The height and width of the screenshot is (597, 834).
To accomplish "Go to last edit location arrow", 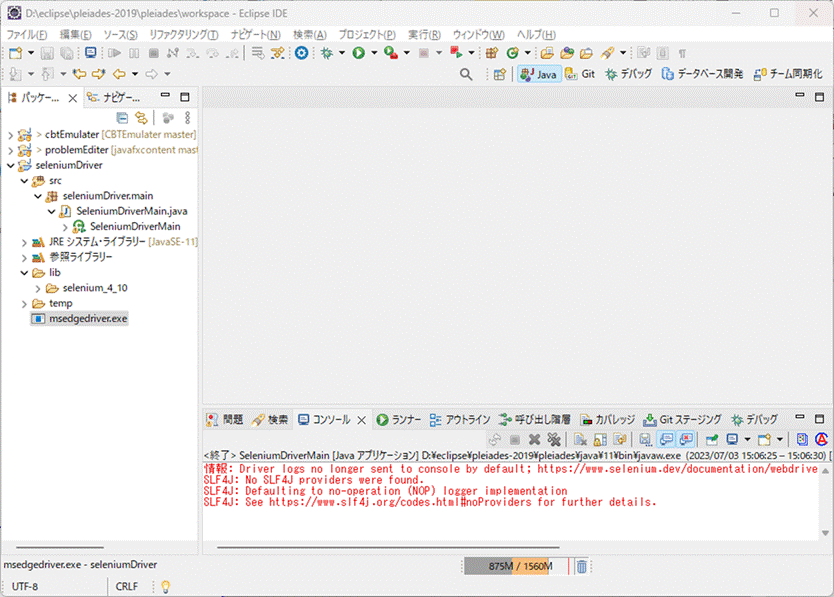I will [x=80, y=74].
